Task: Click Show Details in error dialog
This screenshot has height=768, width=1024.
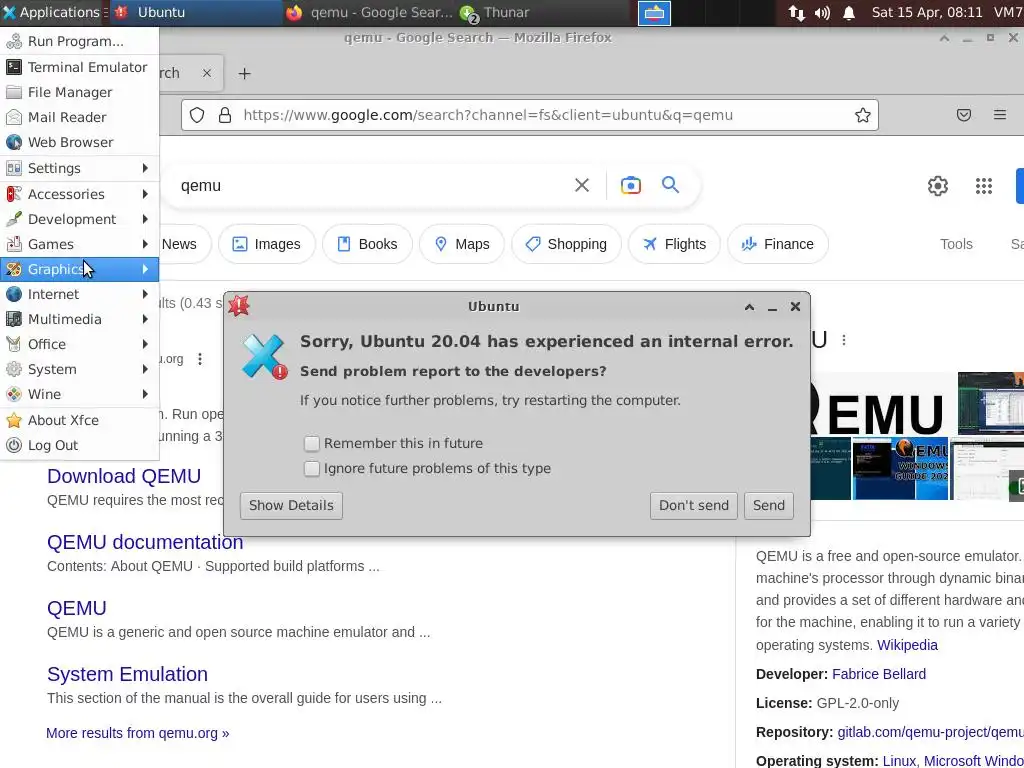Action: [x=291, y=505]
